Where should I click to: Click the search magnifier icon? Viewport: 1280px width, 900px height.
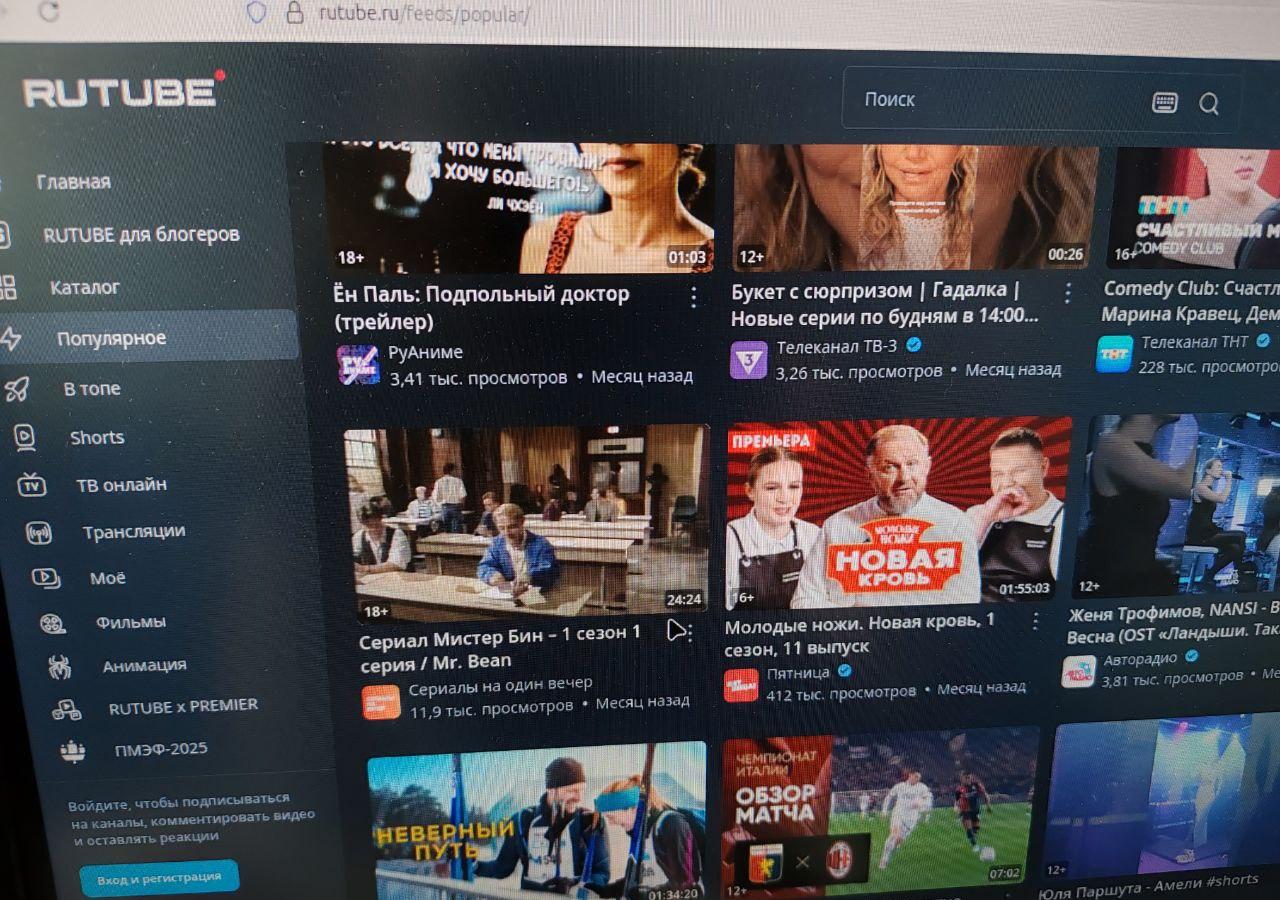pos(1209,104)
